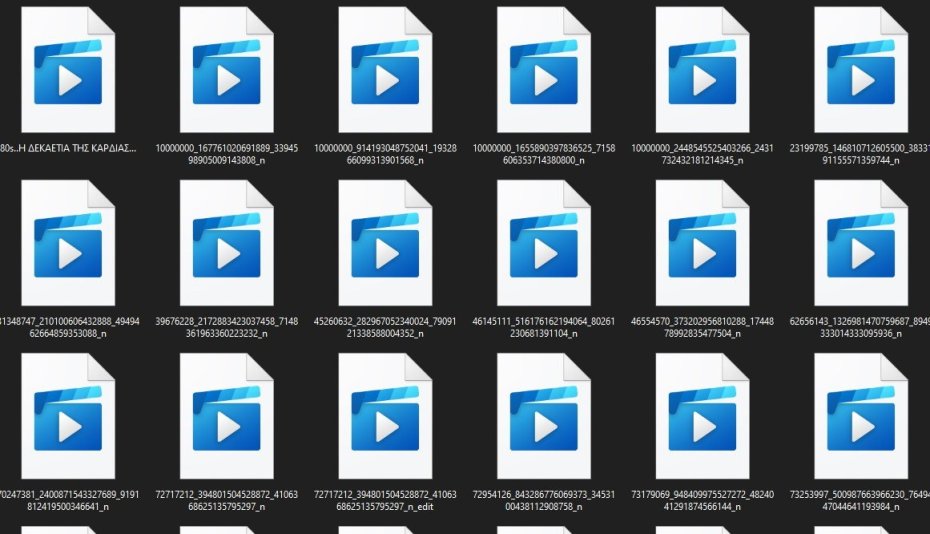Image resolution: width=930 pixels, height=534 pixels.
Task: Click file name 80s..Η ΔΕΚΑΕΤΙΑ ΤΗΣ ΚΑΡΔΙΑΣ...
Action: (68, 148)
